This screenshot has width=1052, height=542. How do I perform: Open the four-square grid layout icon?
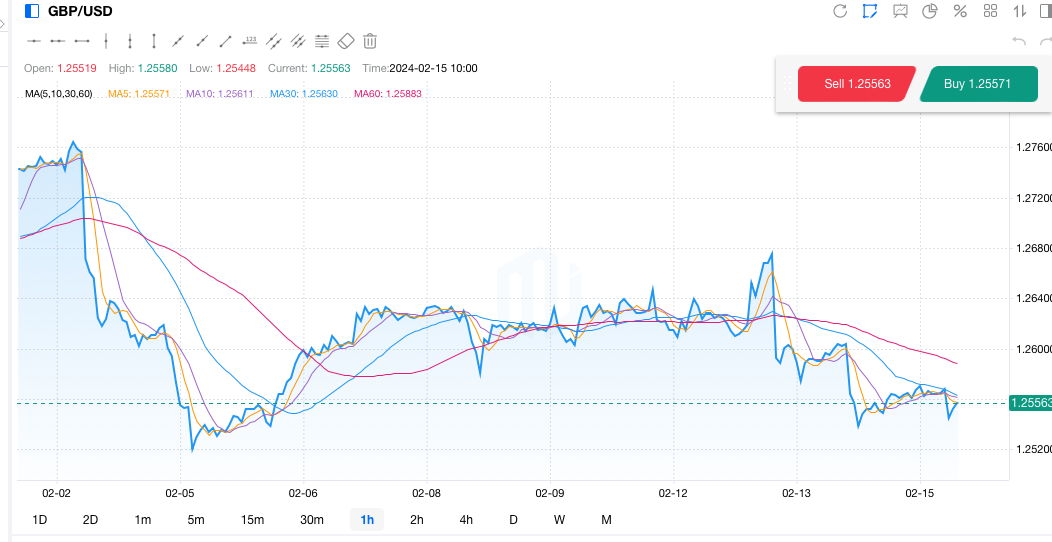[990, 11]
